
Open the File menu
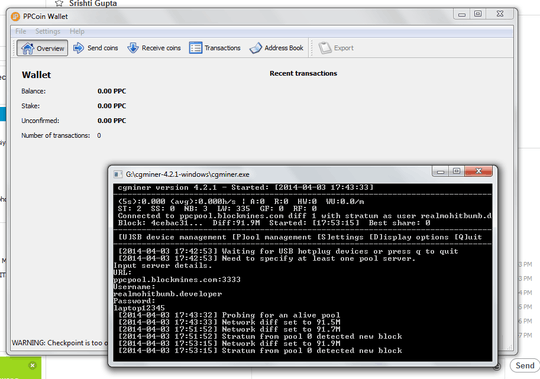click(x=21, y=31)
